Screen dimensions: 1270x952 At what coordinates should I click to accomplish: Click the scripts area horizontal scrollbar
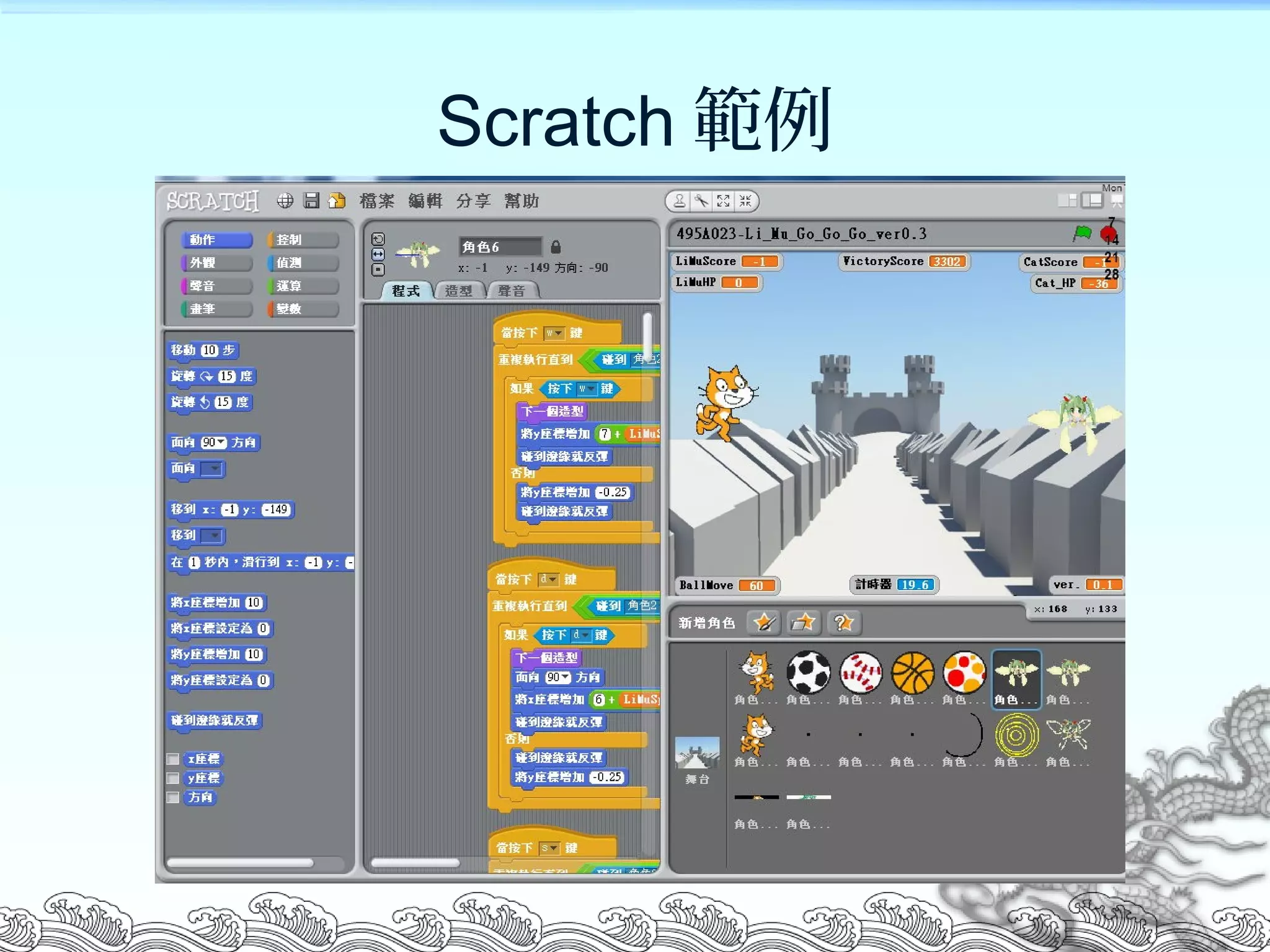click(415, 863)
